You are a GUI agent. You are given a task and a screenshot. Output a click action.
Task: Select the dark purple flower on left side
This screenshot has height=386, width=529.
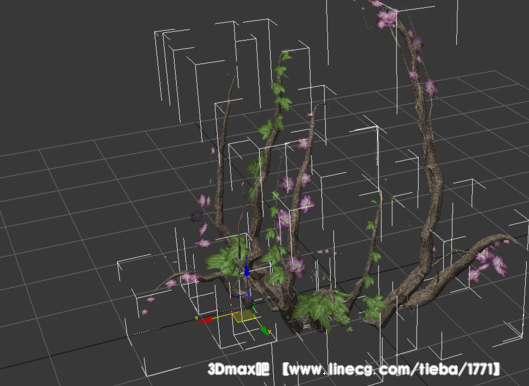tap(196, 216)
